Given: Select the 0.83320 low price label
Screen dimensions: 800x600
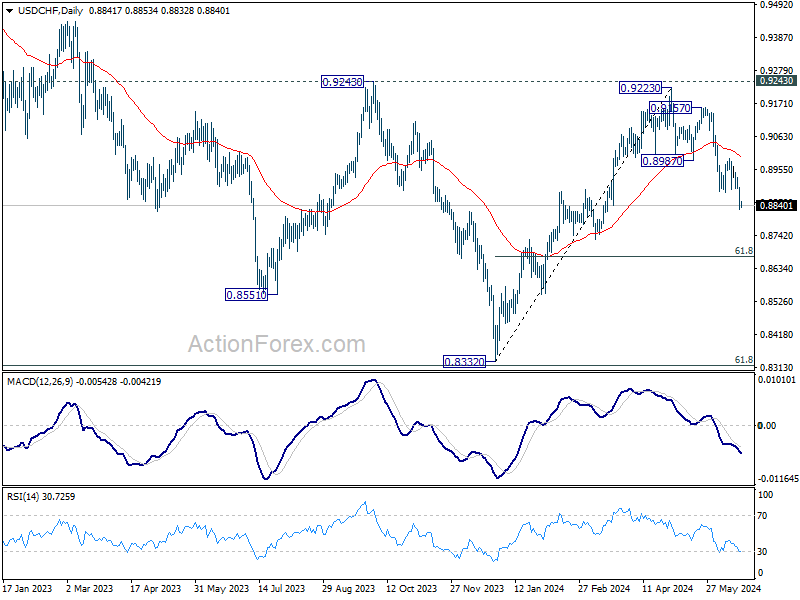Looking at the screenshot, I should [x=464, y=362].
